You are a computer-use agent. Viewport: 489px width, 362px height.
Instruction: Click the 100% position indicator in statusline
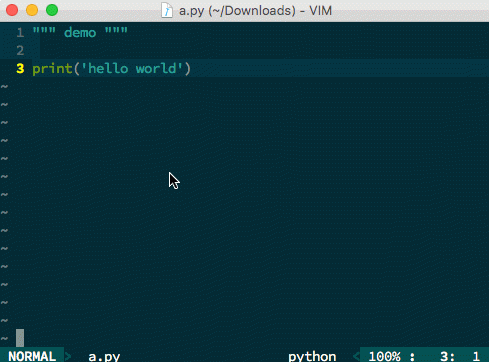coord(384,356)
